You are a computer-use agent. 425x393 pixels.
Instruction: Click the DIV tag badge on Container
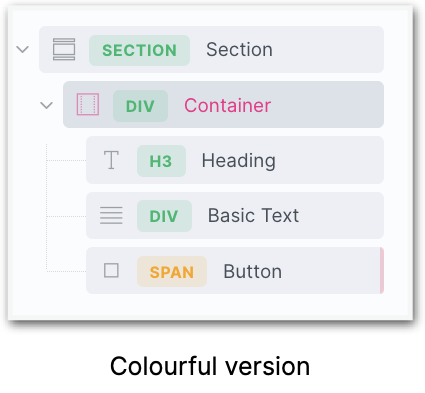click(x=140, y=106)
